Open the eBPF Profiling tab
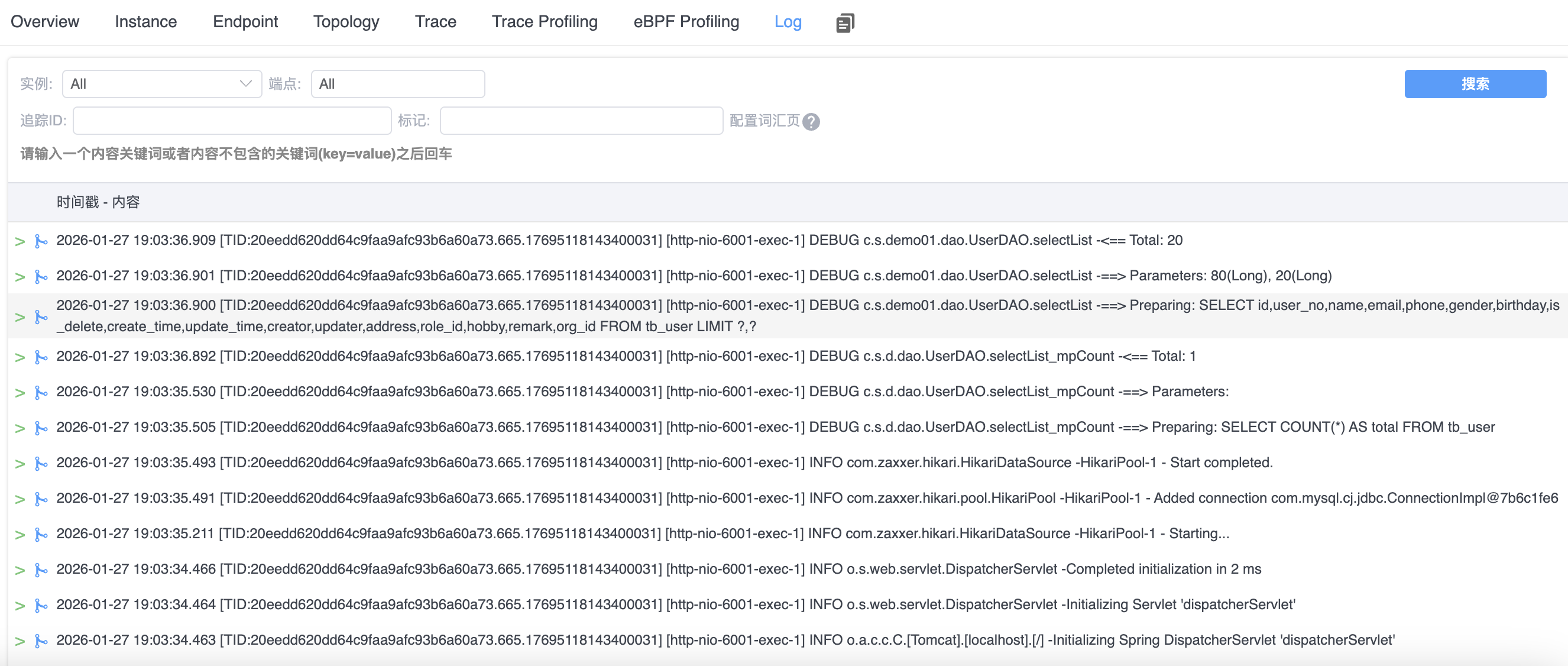Screen dimensions: 1568x666 685,22
